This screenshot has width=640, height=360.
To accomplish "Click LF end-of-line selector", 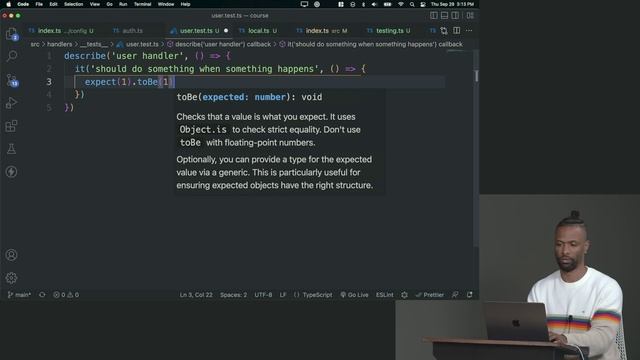I will (283, 295).
